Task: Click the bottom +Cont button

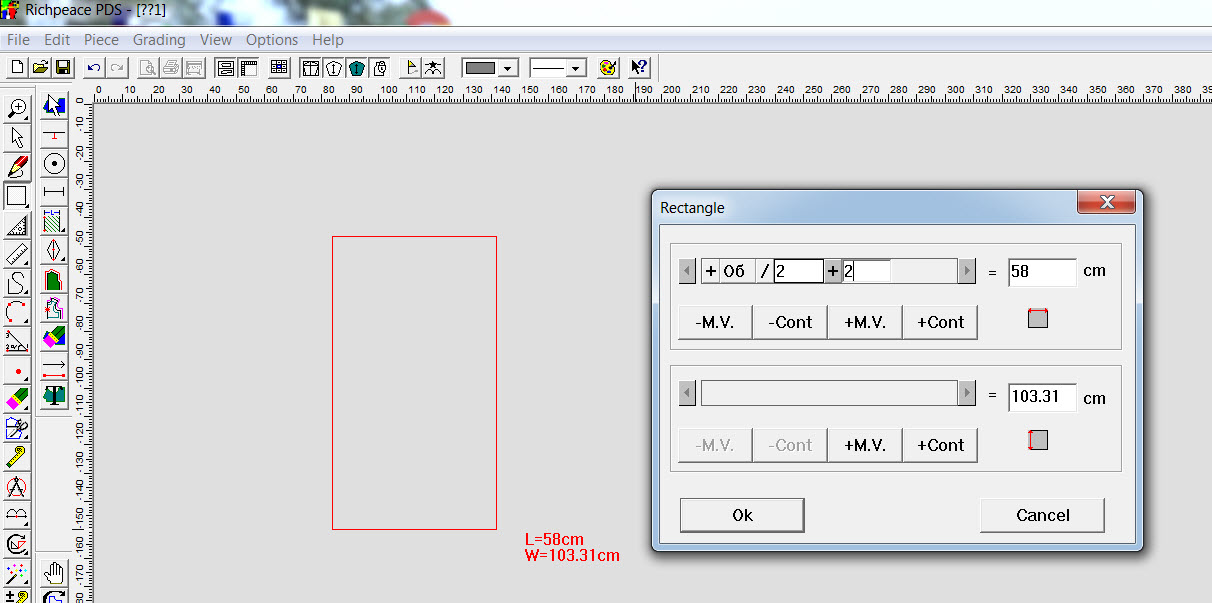Action: [940, 445]
